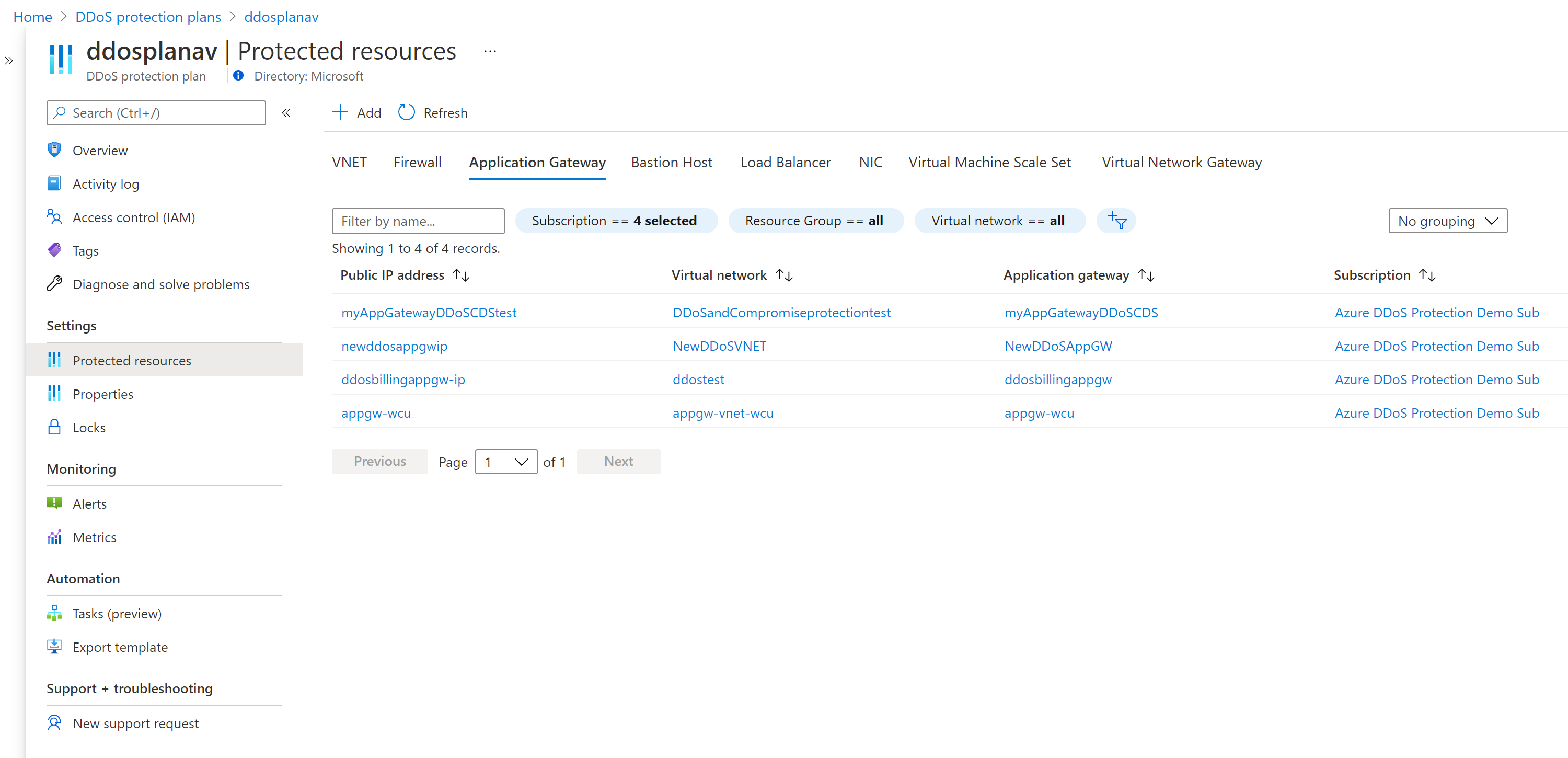This screenshot has height=758, width=1568.
Task: Switch to the Load Balancer tab
Action: (x=785, y=163)
